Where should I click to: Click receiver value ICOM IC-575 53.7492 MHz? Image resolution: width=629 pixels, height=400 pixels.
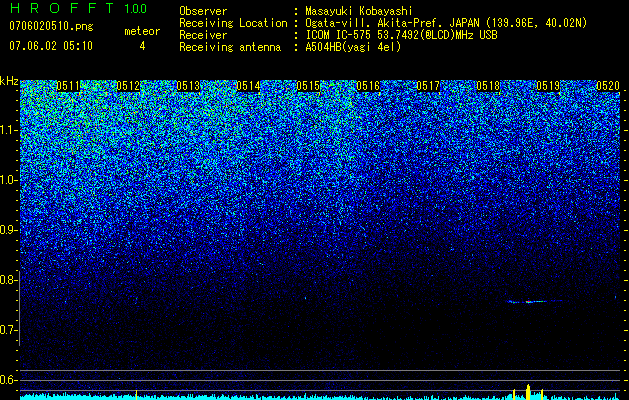402,35
